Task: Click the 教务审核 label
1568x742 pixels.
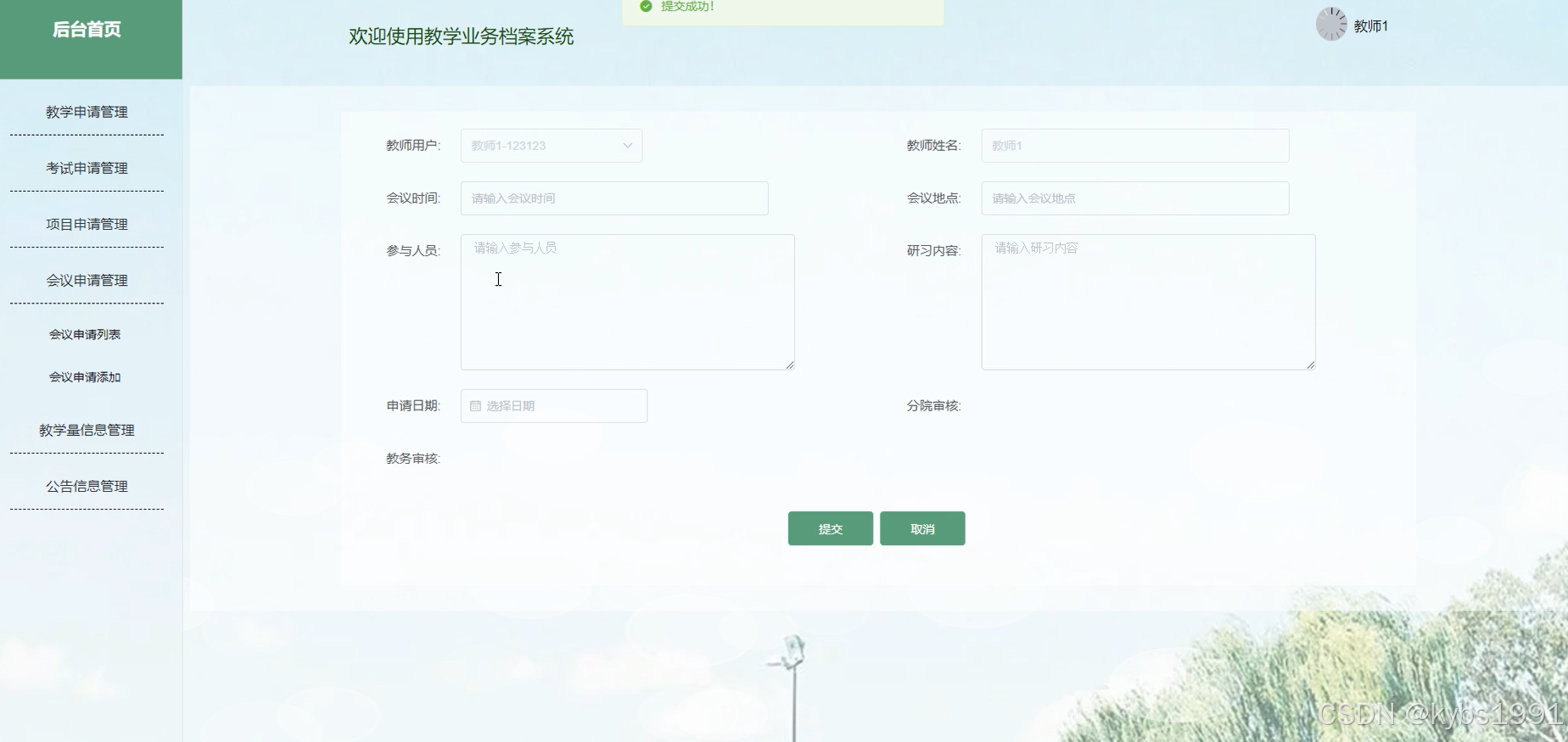Action: click(x=413, y=459)
